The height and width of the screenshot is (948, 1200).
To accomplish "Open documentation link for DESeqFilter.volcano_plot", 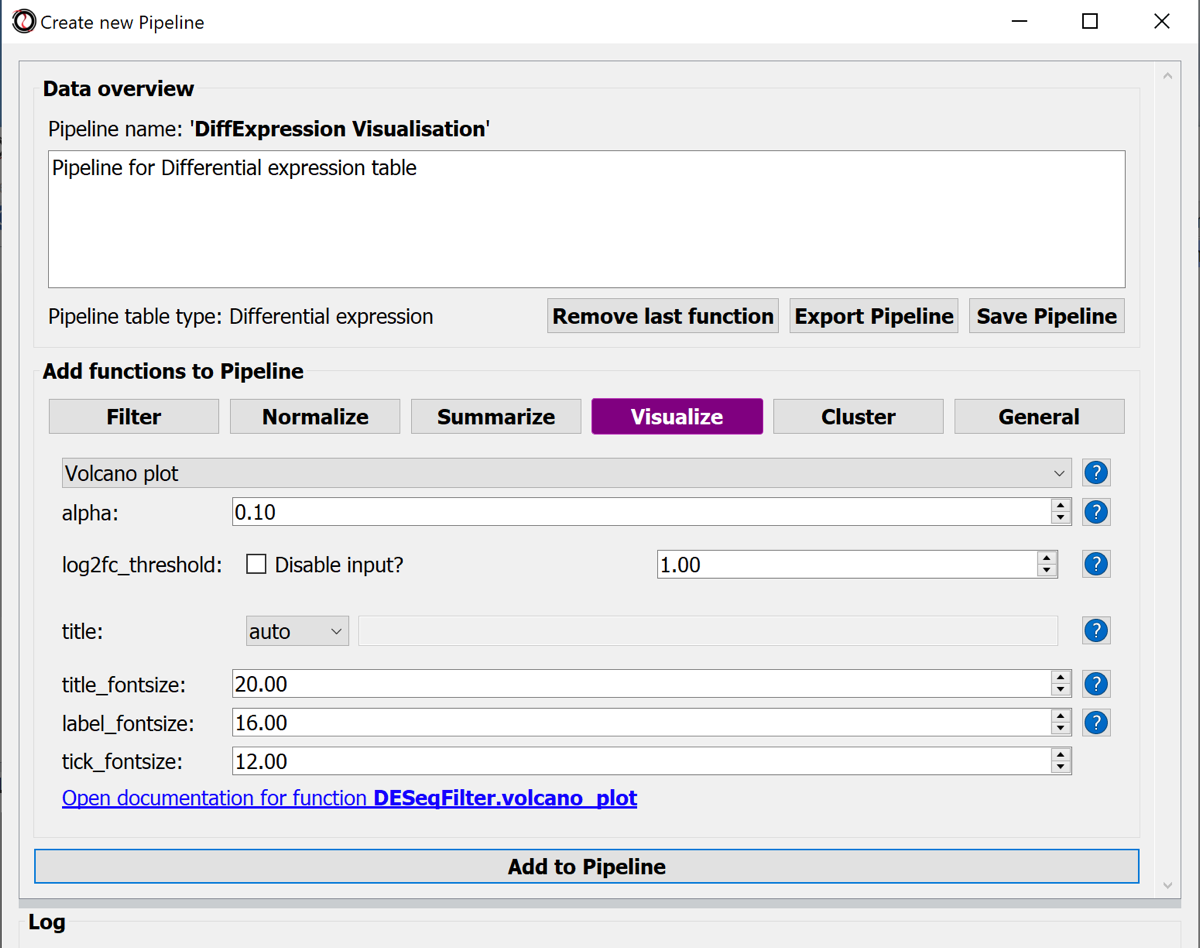I will [349, 798].
